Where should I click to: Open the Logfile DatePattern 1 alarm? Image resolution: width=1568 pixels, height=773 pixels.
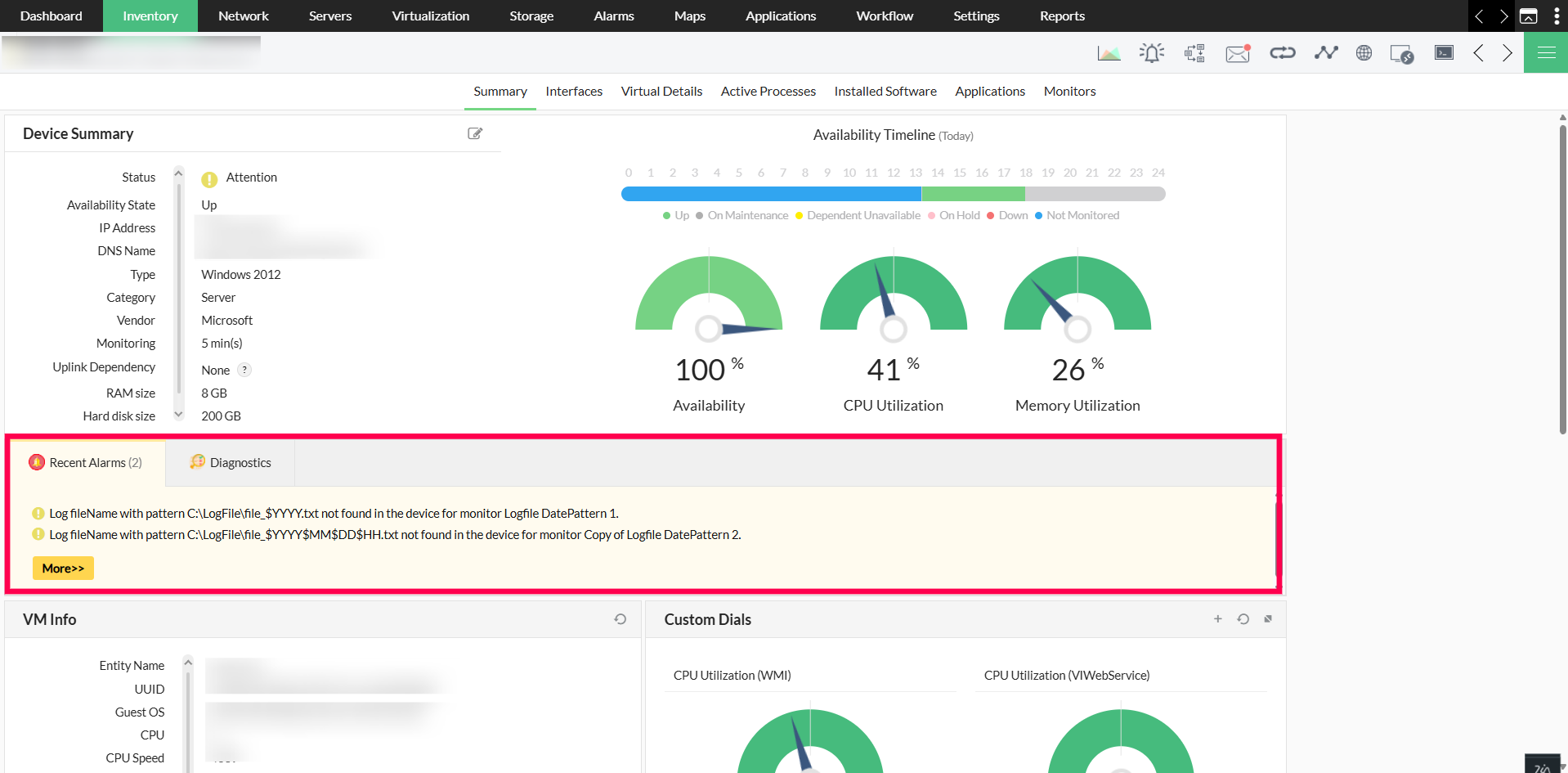coord(334,514)
